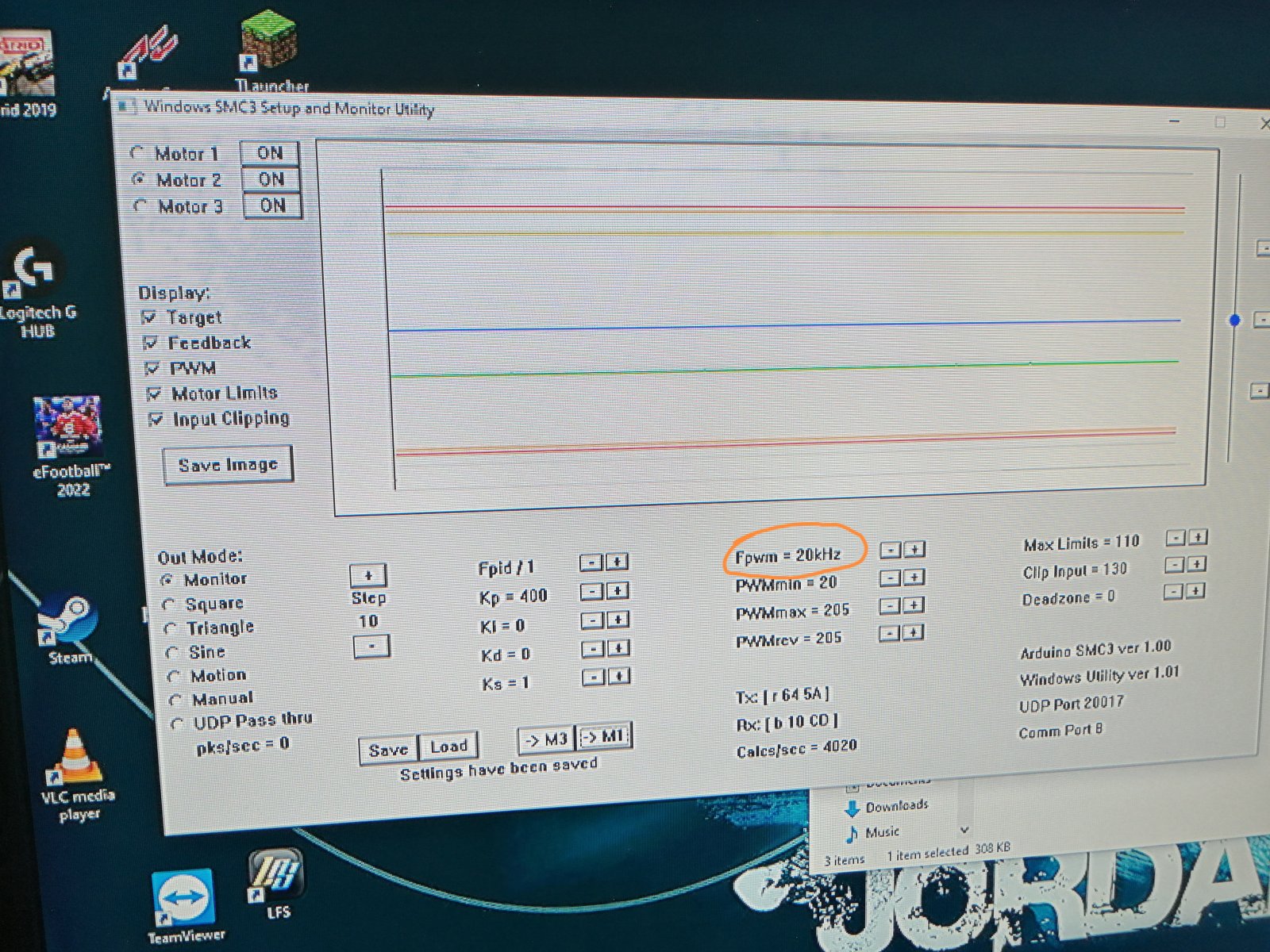Screen dimensions: 1270x952
Task: Increase Deadzone with plus button
Action: (x=1196, y=591)
